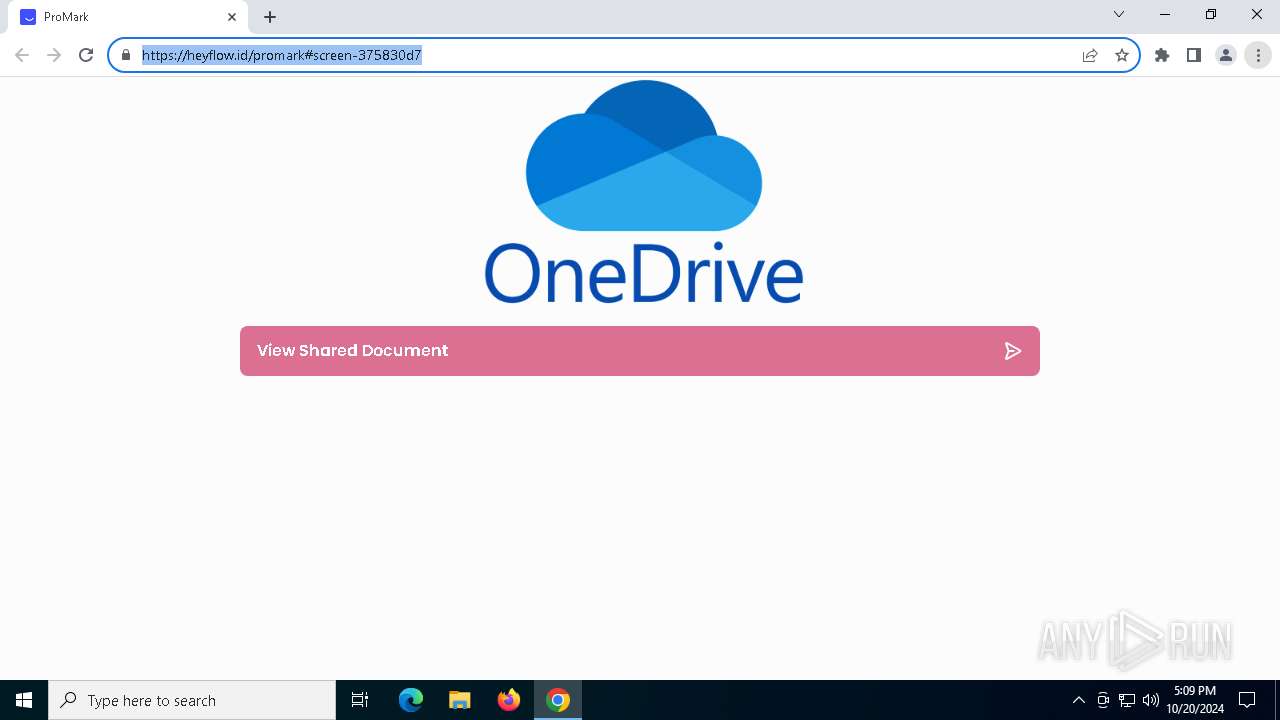Click the send arrow icon on pink button
Viewport: 1280px width, 720px height.
point(1012,351)
